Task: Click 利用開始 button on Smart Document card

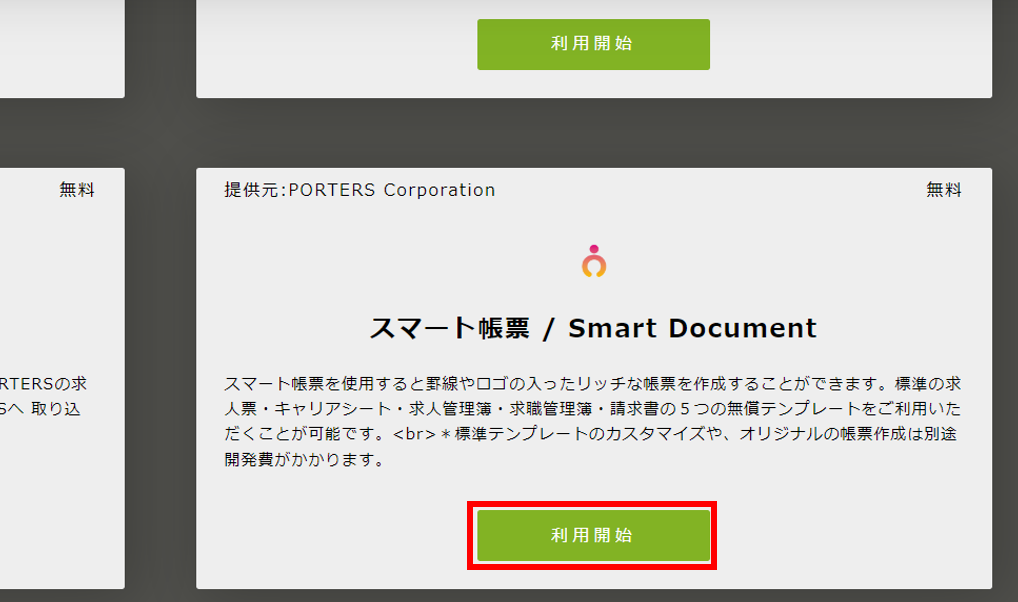Action: (x=593, y=535)
